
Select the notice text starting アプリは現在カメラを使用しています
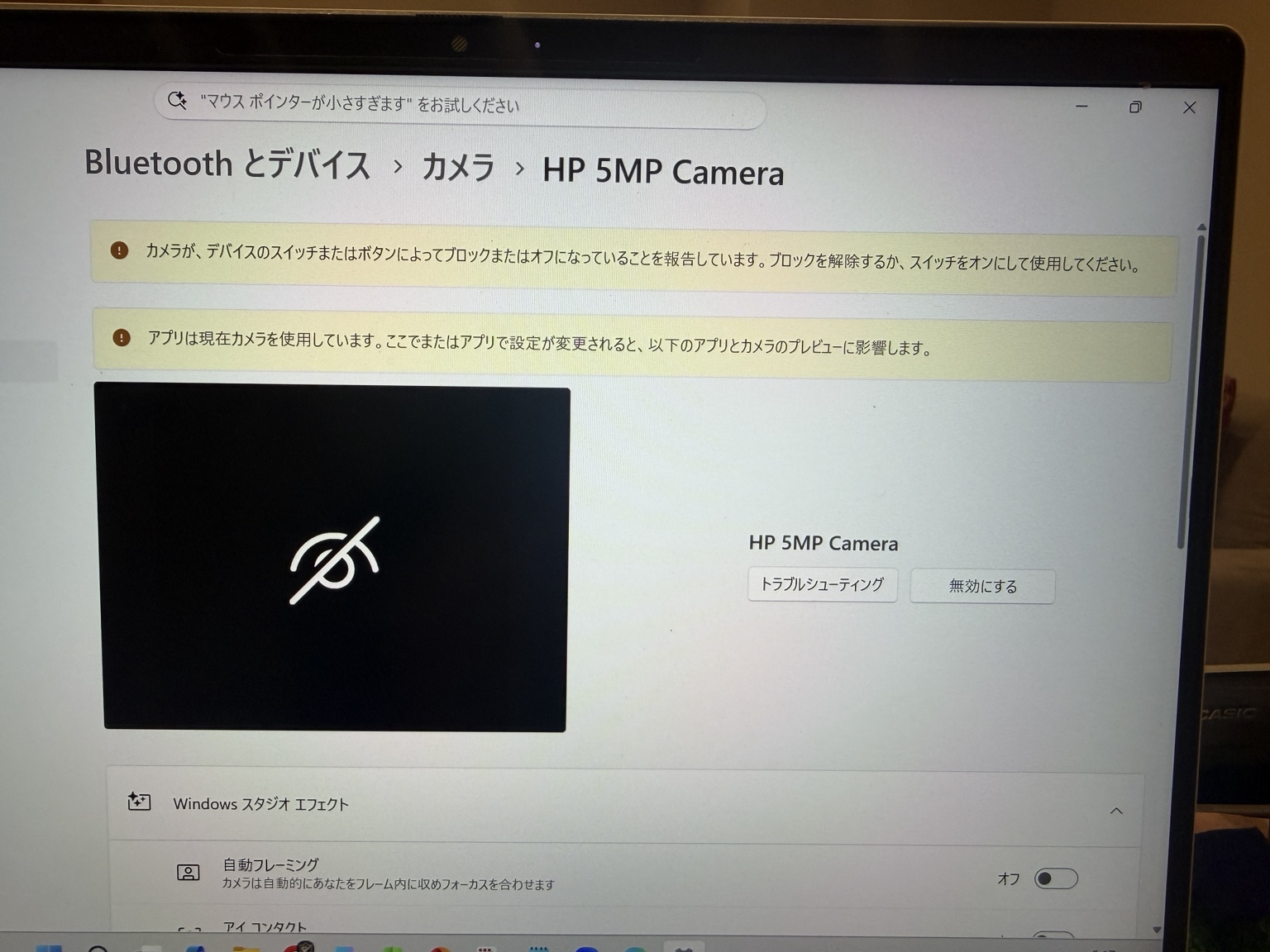(x=539, y=343)
